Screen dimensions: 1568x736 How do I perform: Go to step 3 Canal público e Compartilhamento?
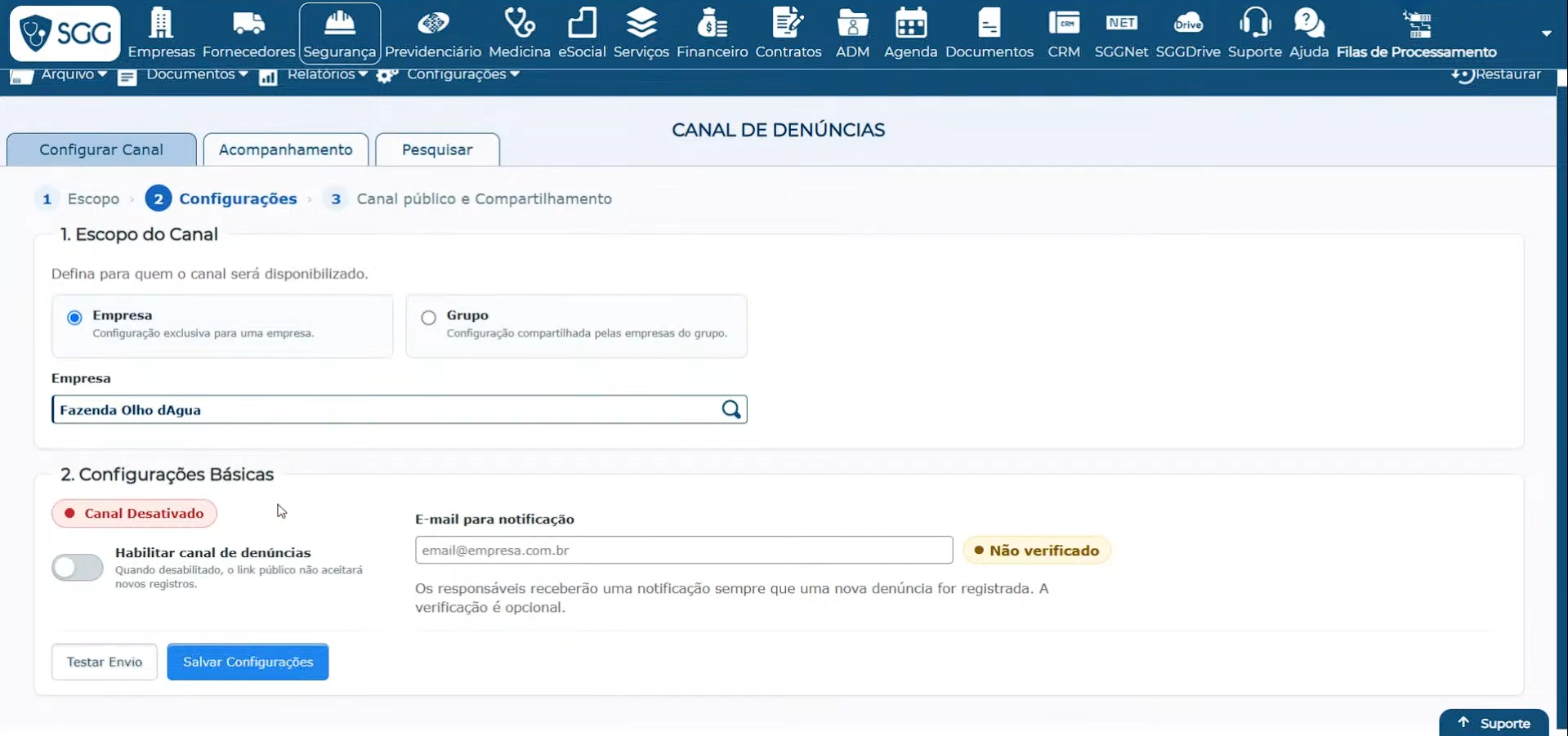pyautogui.click(x=468, y=198)
